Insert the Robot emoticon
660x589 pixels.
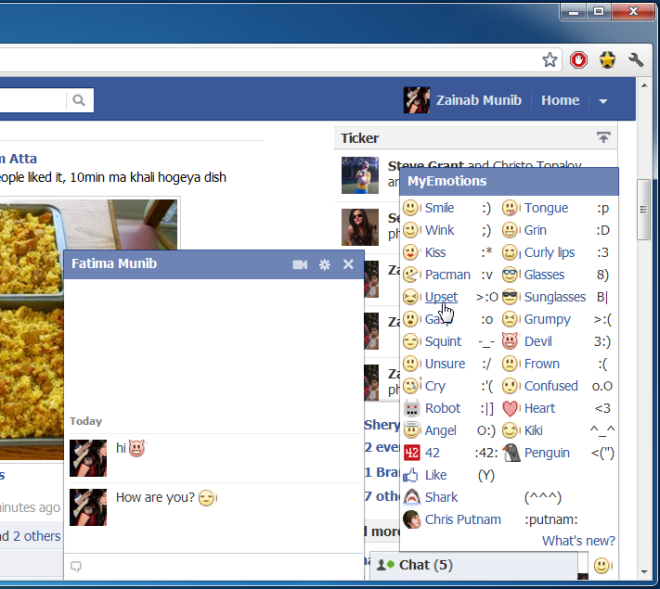coord(442,408)
